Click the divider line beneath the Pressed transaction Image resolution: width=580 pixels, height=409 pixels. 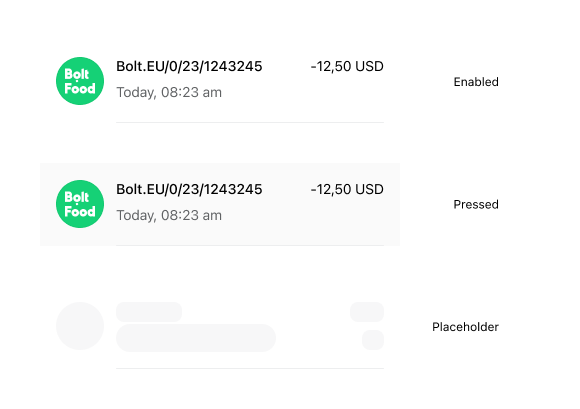coord(250,245)
